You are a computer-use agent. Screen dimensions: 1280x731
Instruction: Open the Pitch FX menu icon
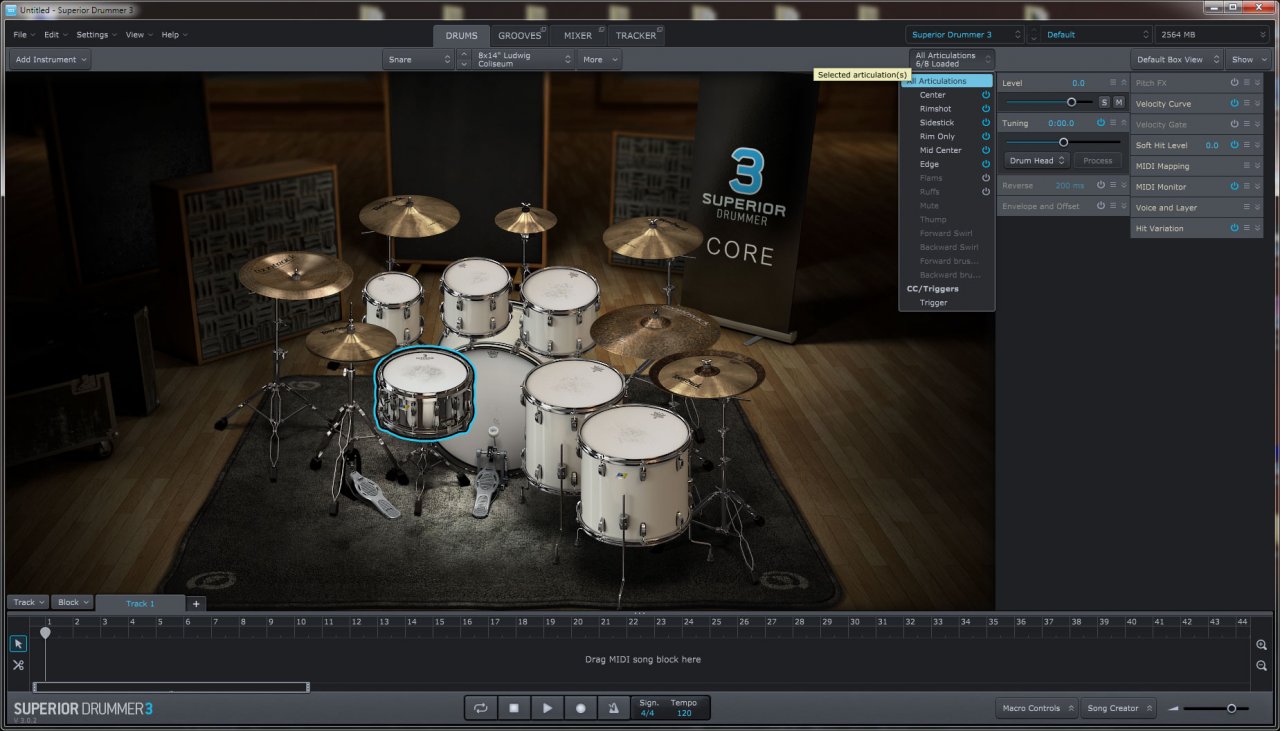point(1247,83)
